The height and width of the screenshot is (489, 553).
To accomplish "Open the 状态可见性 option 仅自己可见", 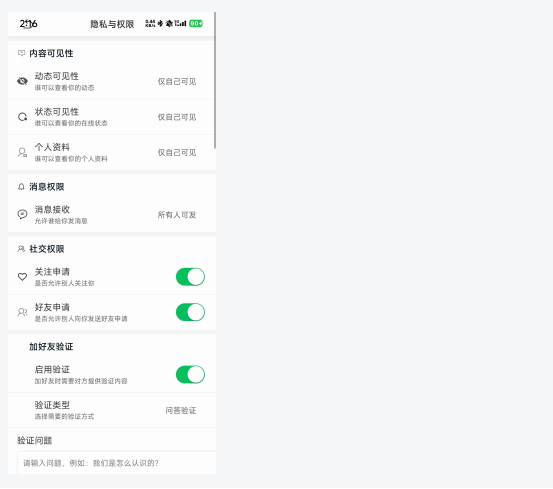I will [177, 117].
